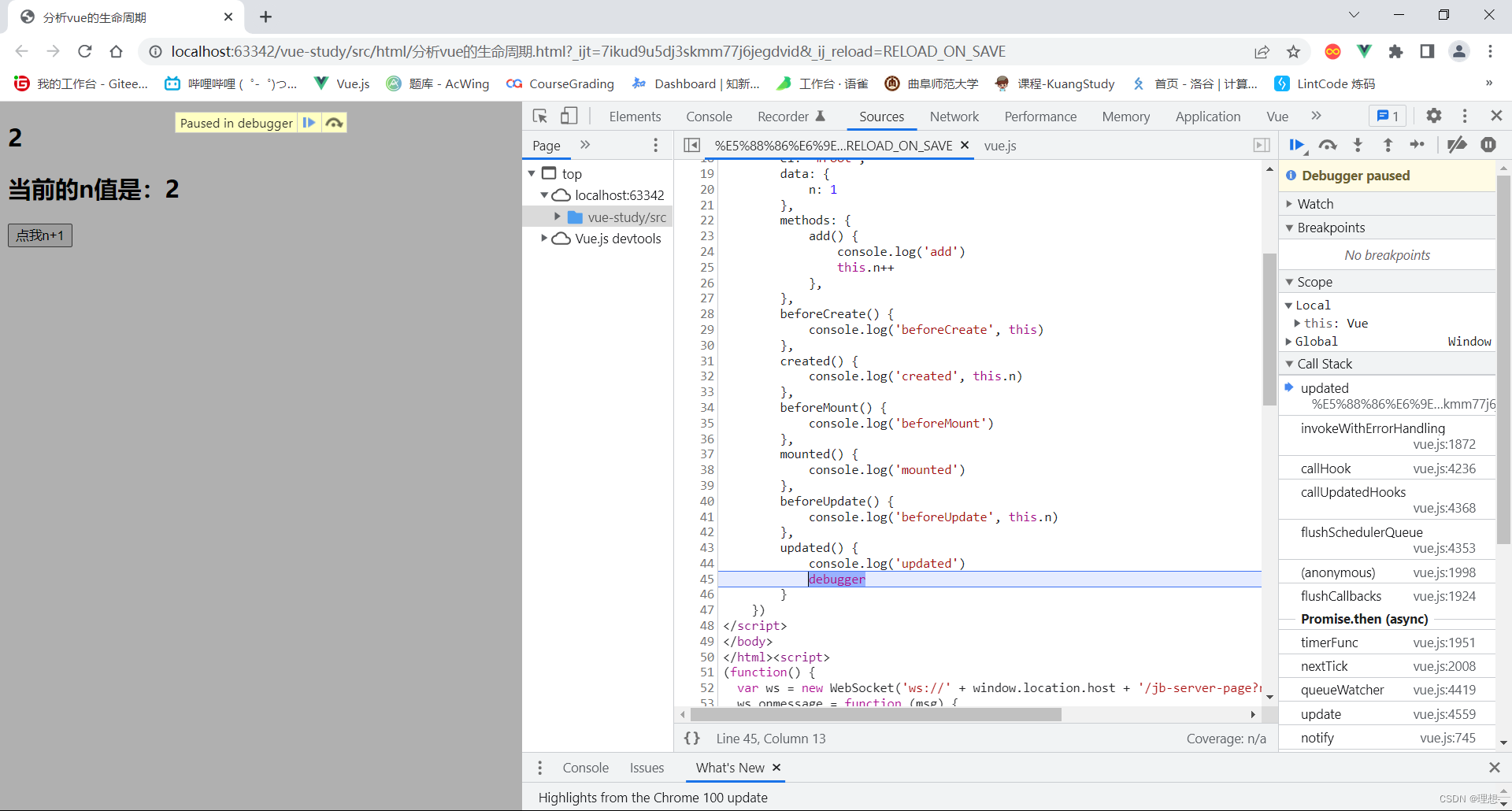
Task: Open the LintCode 炼码 bookmark
Action: 1325,83
